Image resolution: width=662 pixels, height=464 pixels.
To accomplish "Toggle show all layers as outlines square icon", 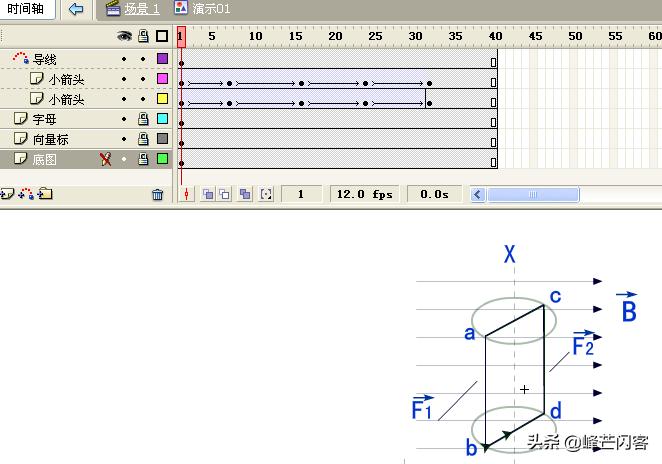I will (162, 36).
